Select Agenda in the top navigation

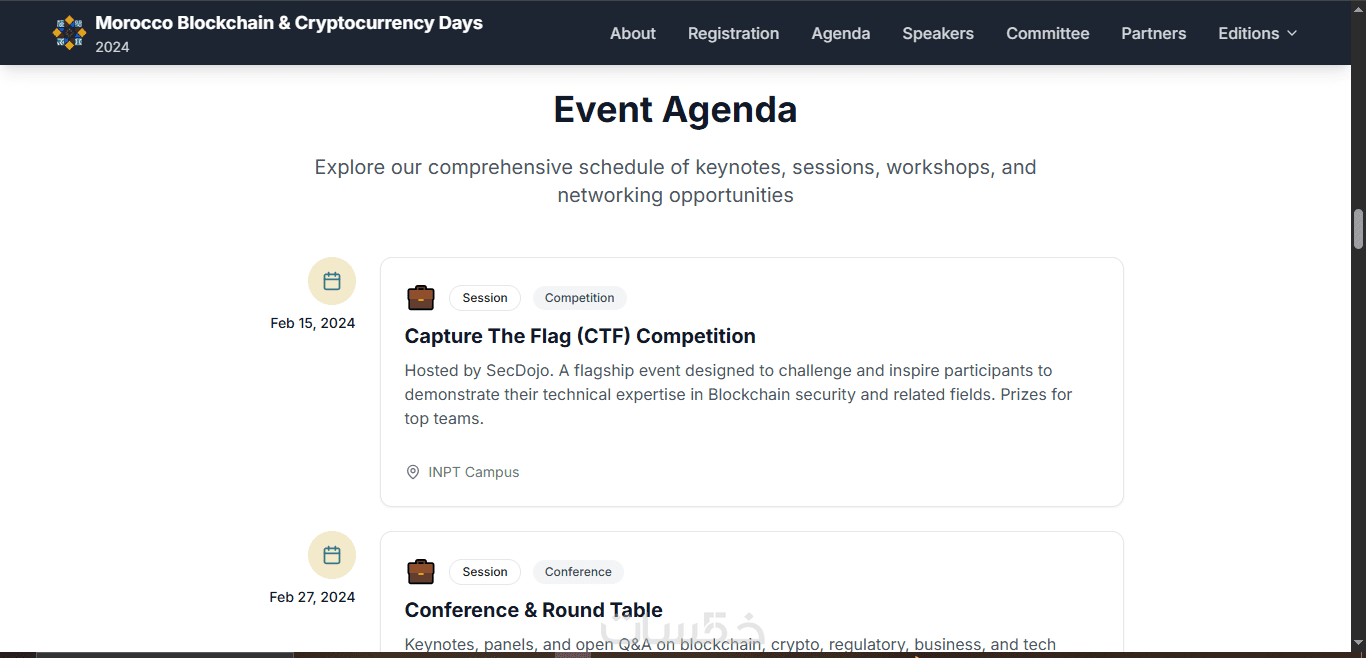click(x=841, y=33)
